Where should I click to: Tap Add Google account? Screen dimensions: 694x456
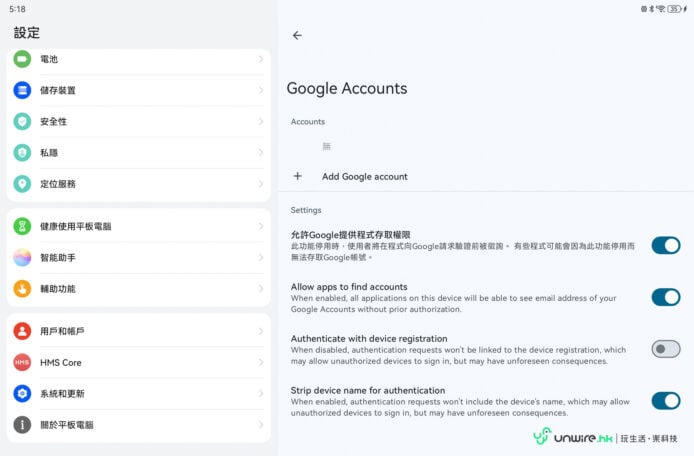pos(364,177)
